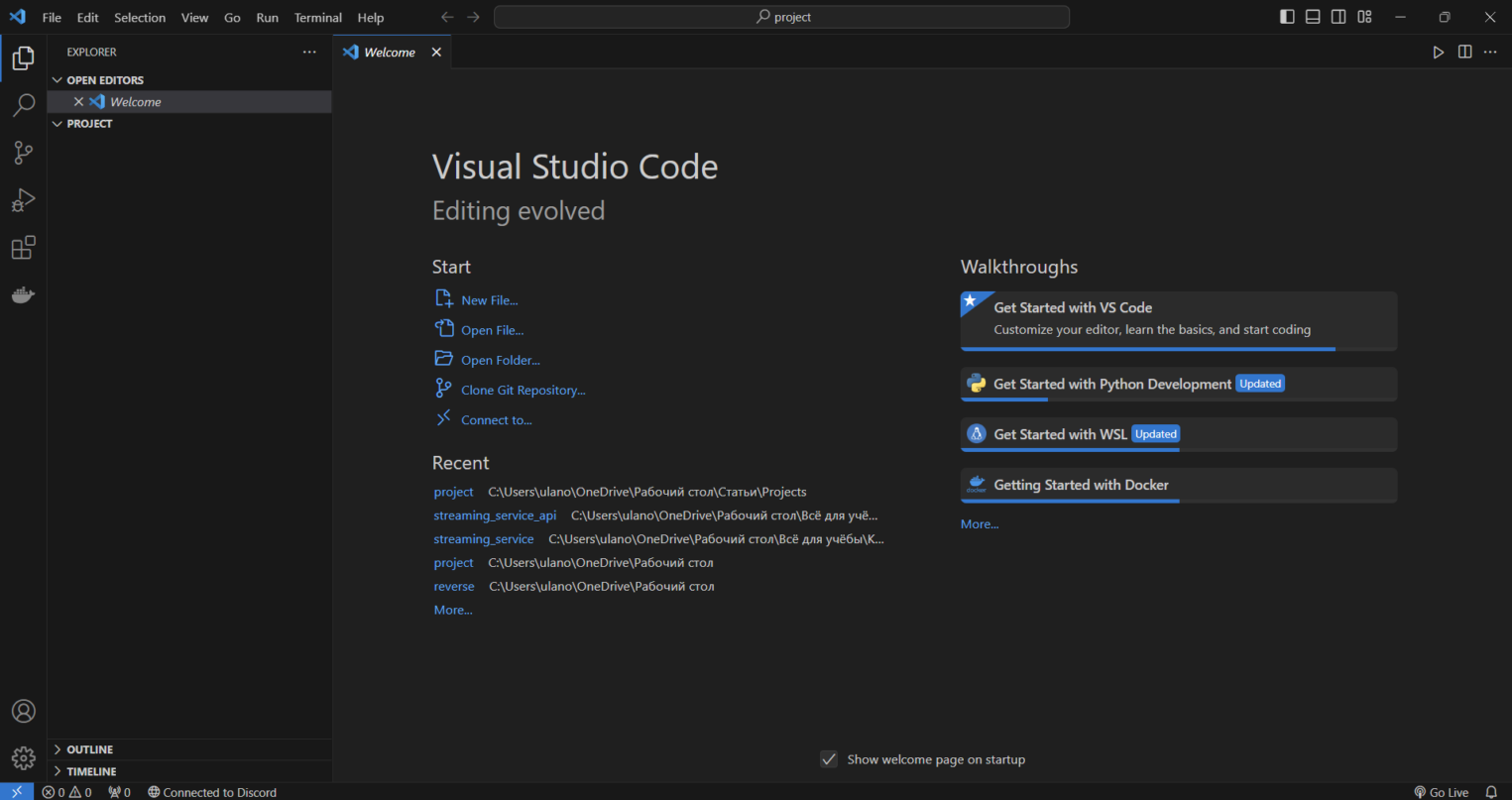The image size is (1512, 800).
Task: Toggle the secondary side bar layout icon
Action: point(1338,17)
